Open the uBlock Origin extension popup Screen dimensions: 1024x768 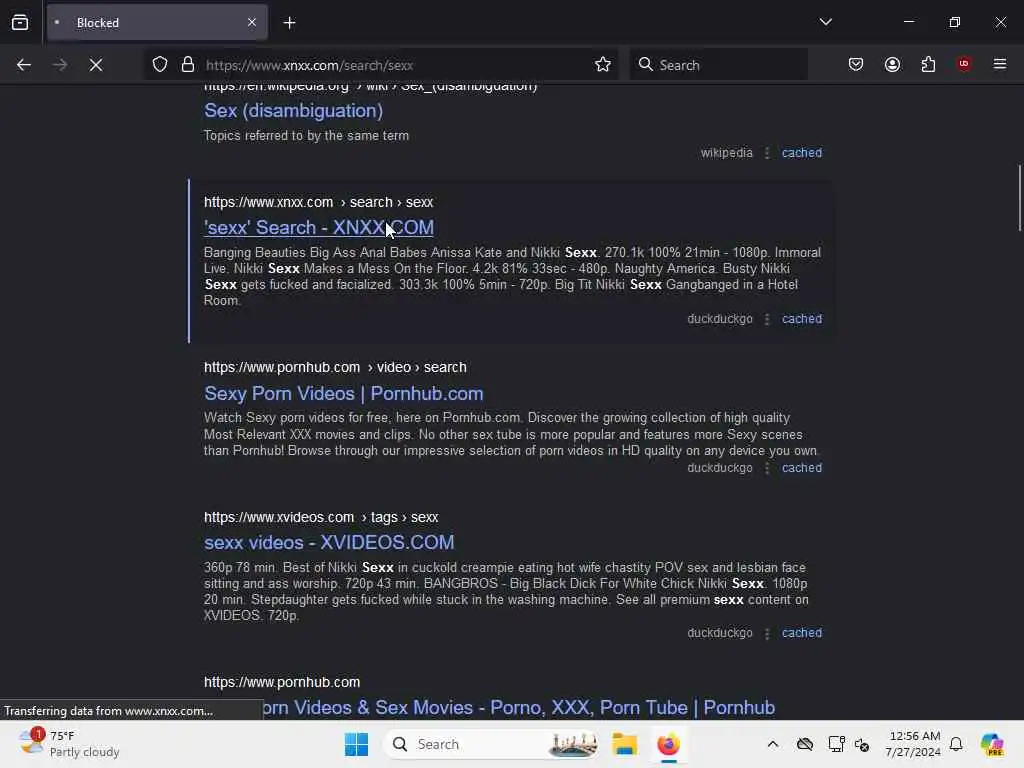click(963, 63)
